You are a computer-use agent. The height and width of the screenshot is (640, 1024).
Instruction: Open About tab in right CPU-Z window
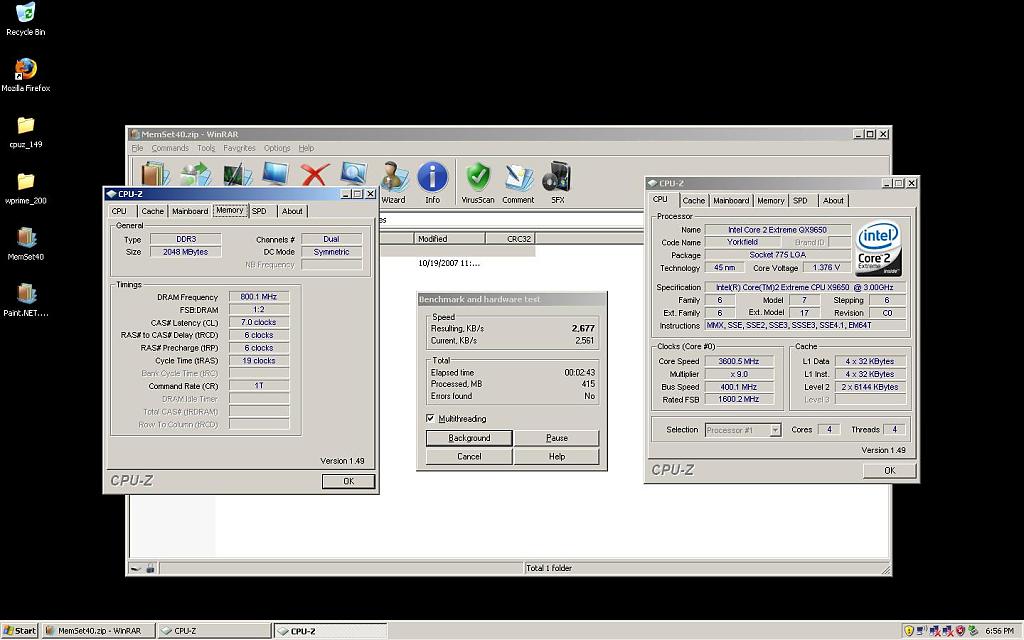click(833, 200)
